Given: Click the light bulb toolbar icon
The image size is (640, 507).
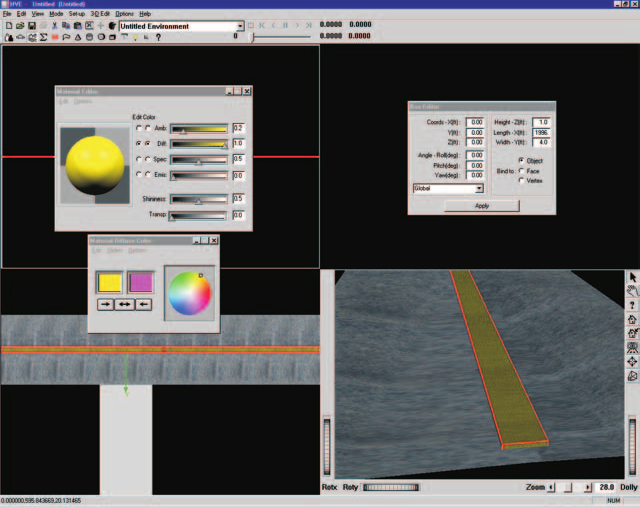Looking at the screenshot, I should (x=135, y=37).
